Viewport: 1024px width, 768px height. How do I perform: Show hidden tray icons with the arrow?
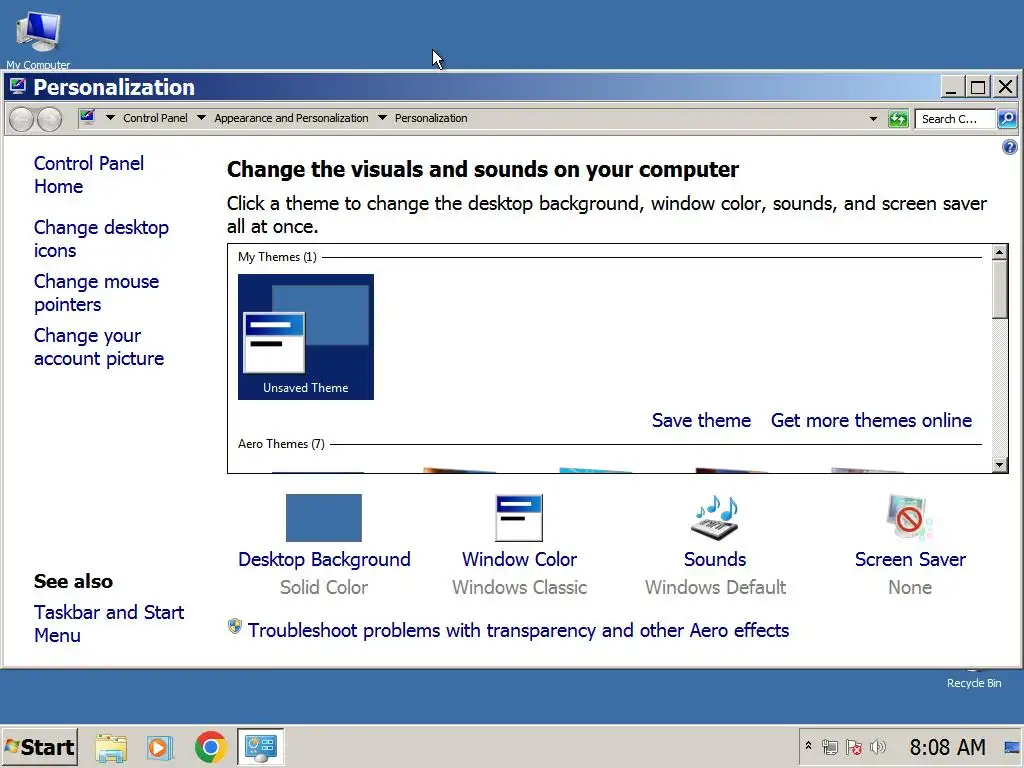pyautogui.click(x=808, y=746)
